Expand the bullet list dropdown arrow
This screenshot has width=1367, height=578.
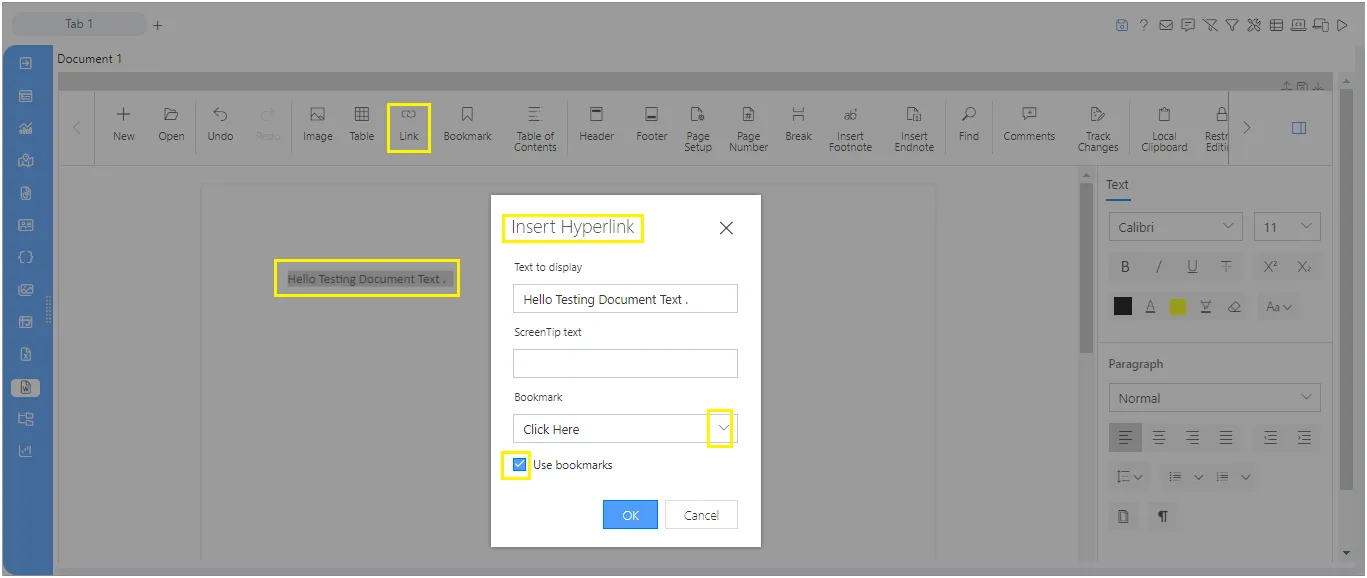click(1199, 478)
